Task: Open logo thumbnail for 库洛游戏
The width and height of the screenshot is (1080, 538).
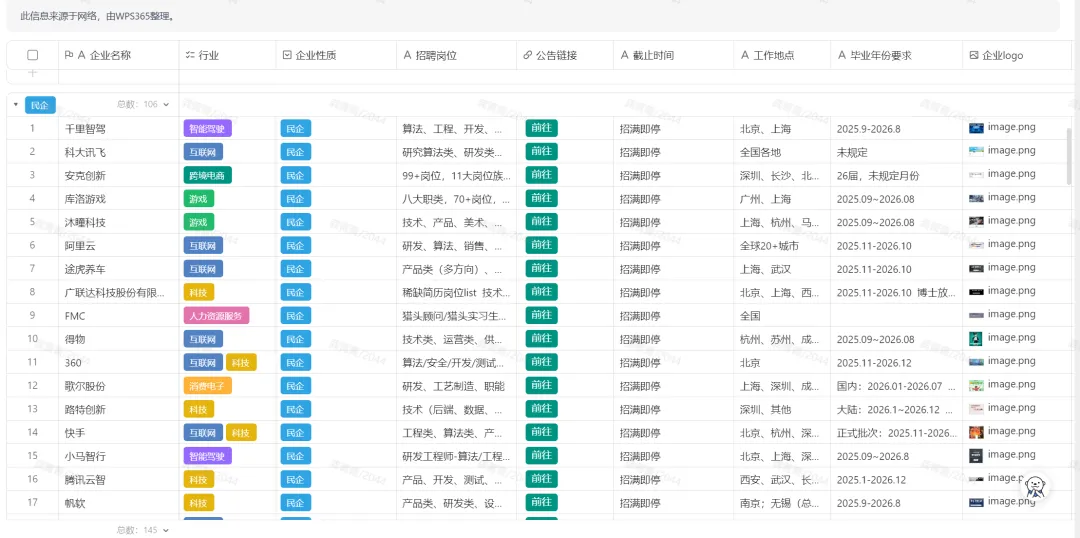Action: click(x=975, y=198)
